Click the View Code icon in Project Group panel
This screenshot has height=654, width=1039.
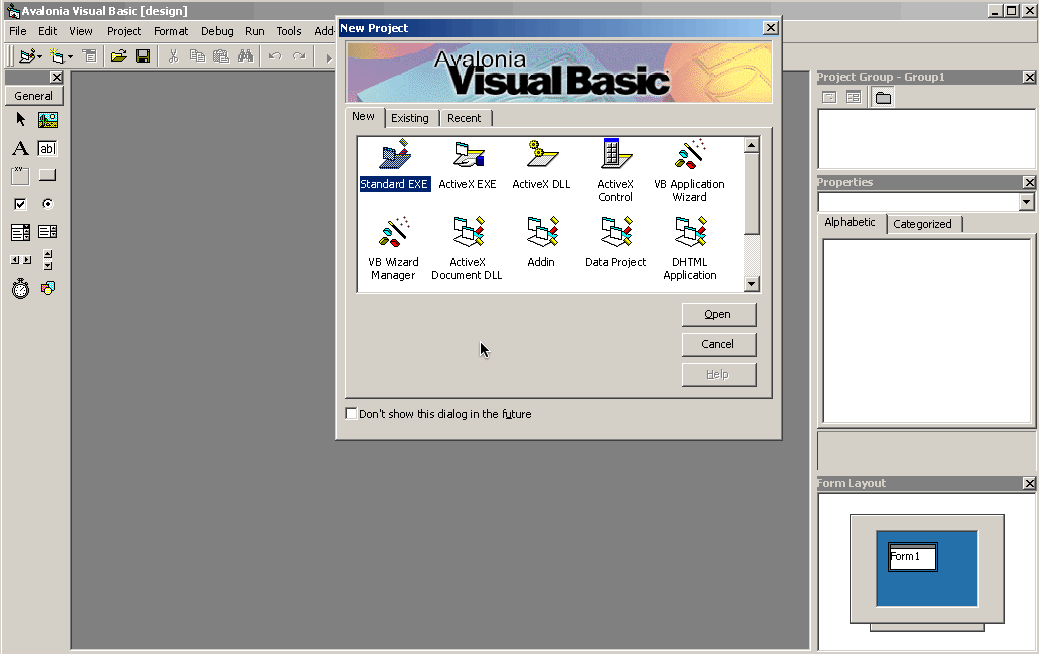[829, 96]
